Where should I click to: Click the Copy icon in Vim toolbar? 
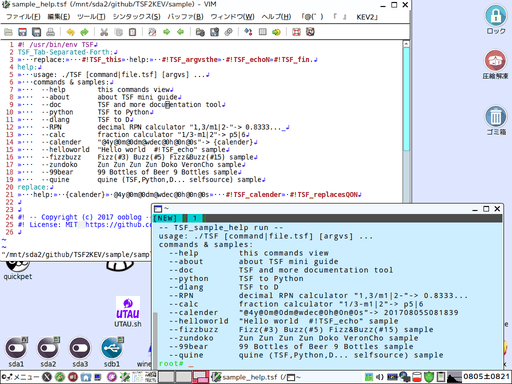coord(118,32)
